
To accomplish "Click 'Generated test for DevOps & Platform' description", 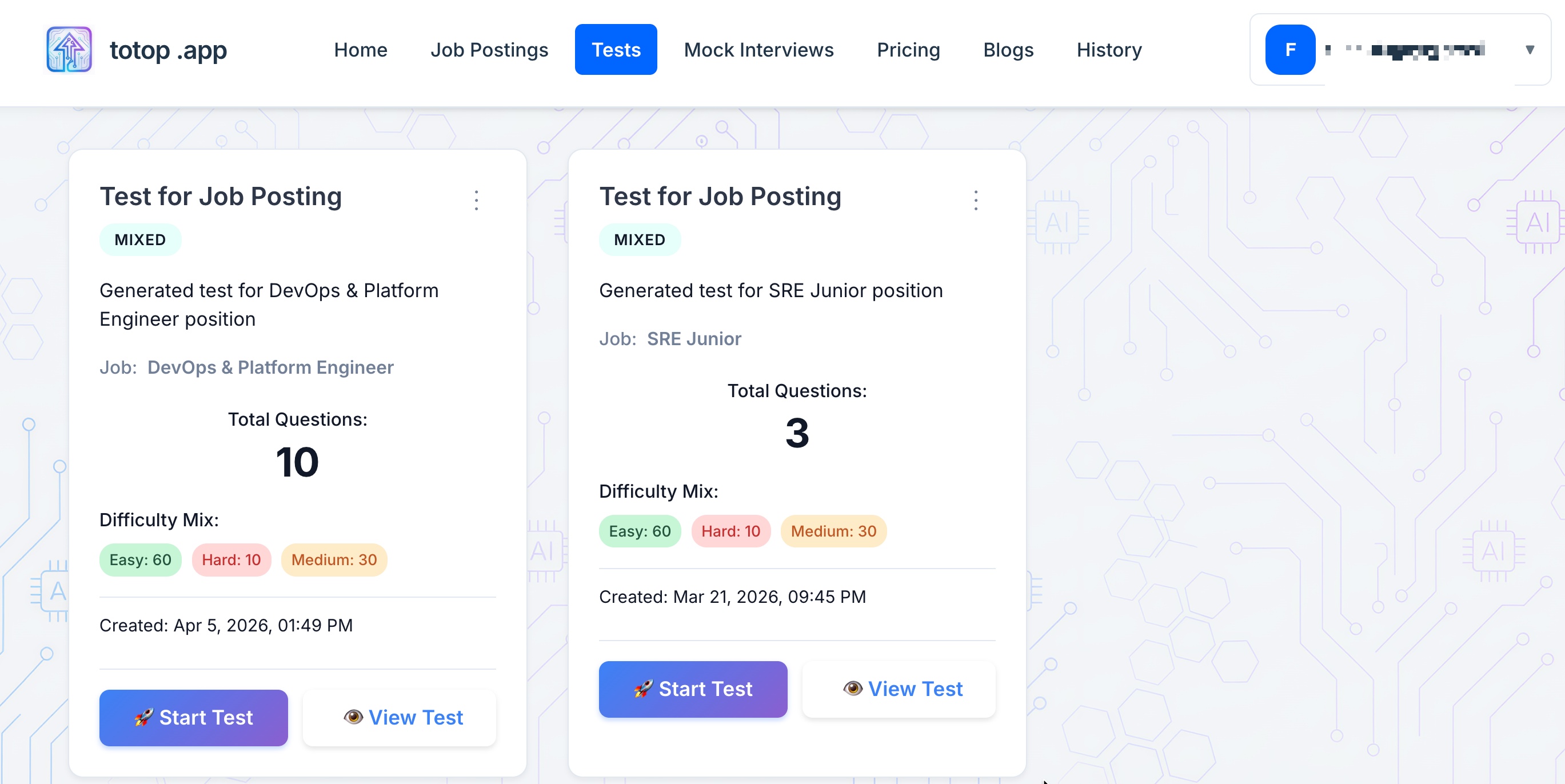I will pos(269,304).
